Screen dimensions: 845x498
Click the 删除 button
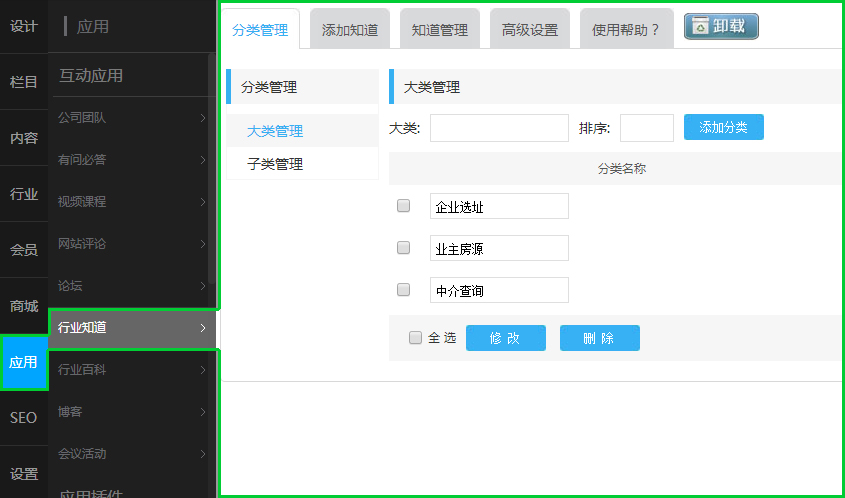[599, 339]
